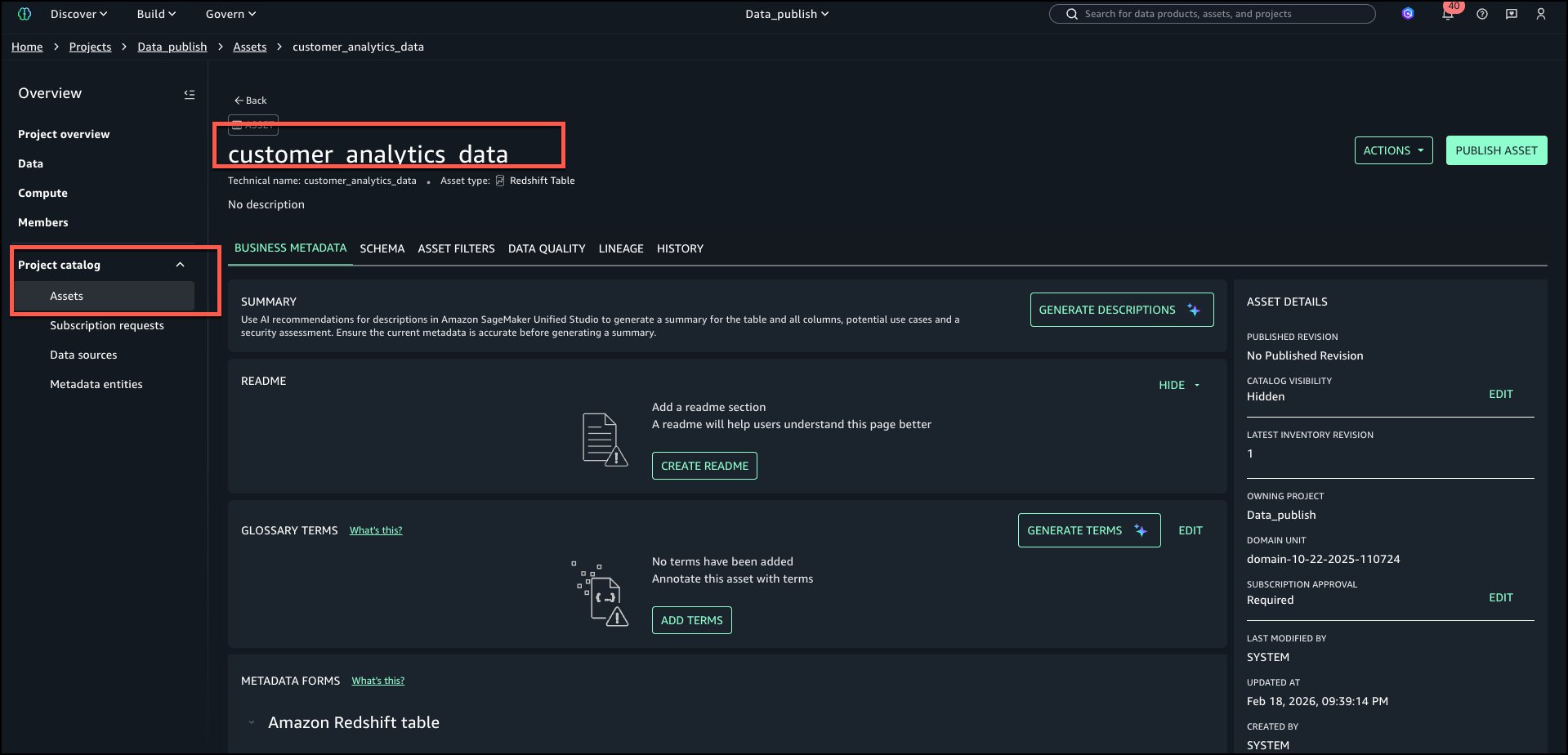This screenshot has width=1568, height=755.
Task: Click the GENERATE DESCRIPTIONS button
Action: [1121, 310]
